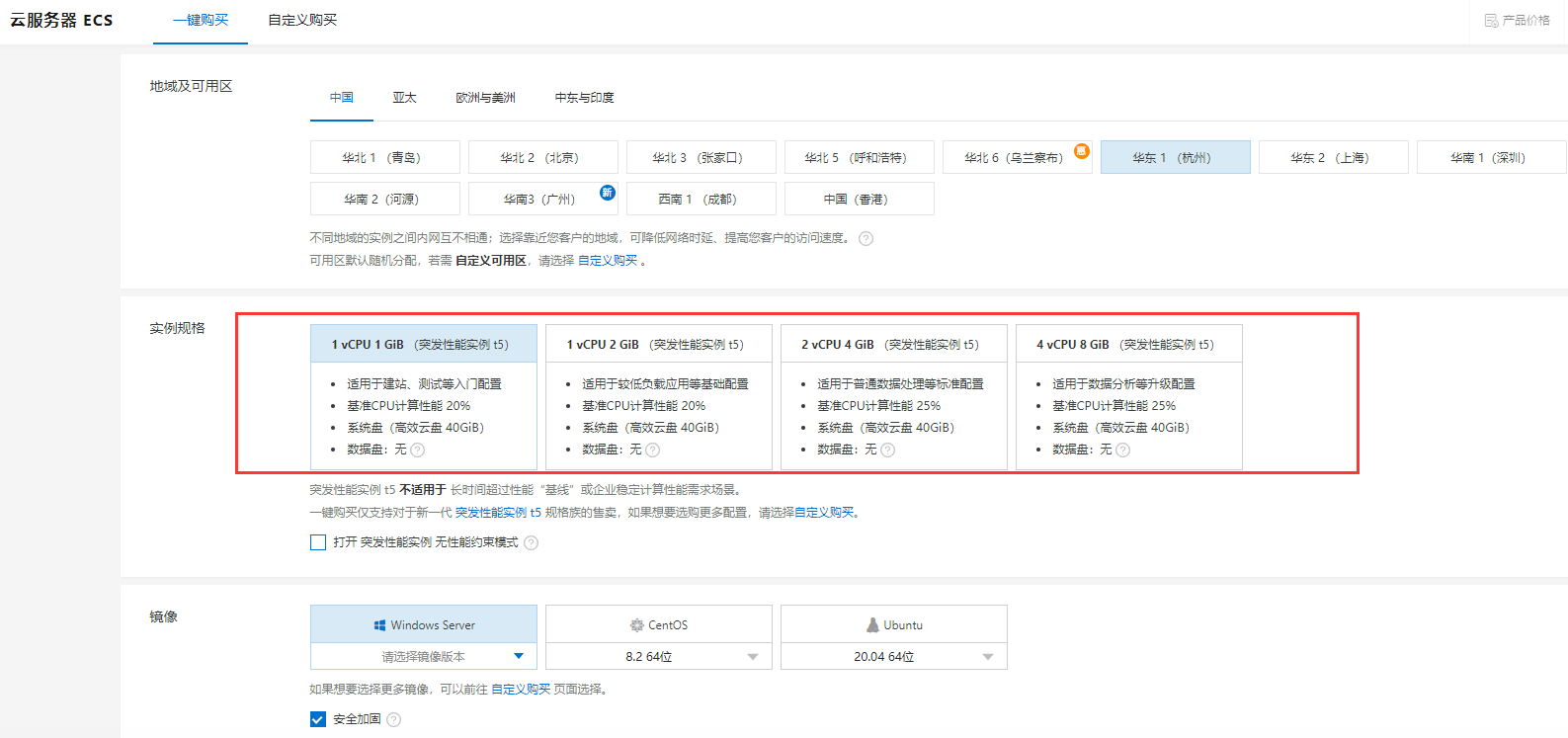The image size is (1568, 738).
Task: Switch to 自定义购买 tab
Action: [x=302, y=20]
